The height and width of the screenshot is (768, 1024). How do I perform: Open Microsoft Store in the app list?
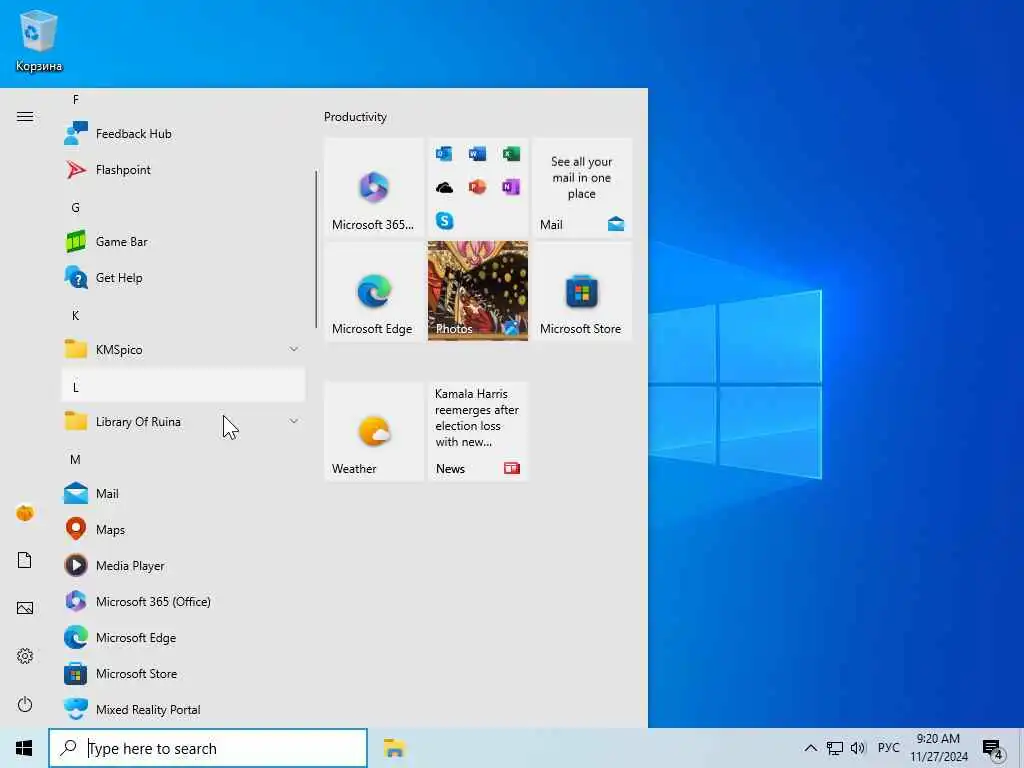183,673
